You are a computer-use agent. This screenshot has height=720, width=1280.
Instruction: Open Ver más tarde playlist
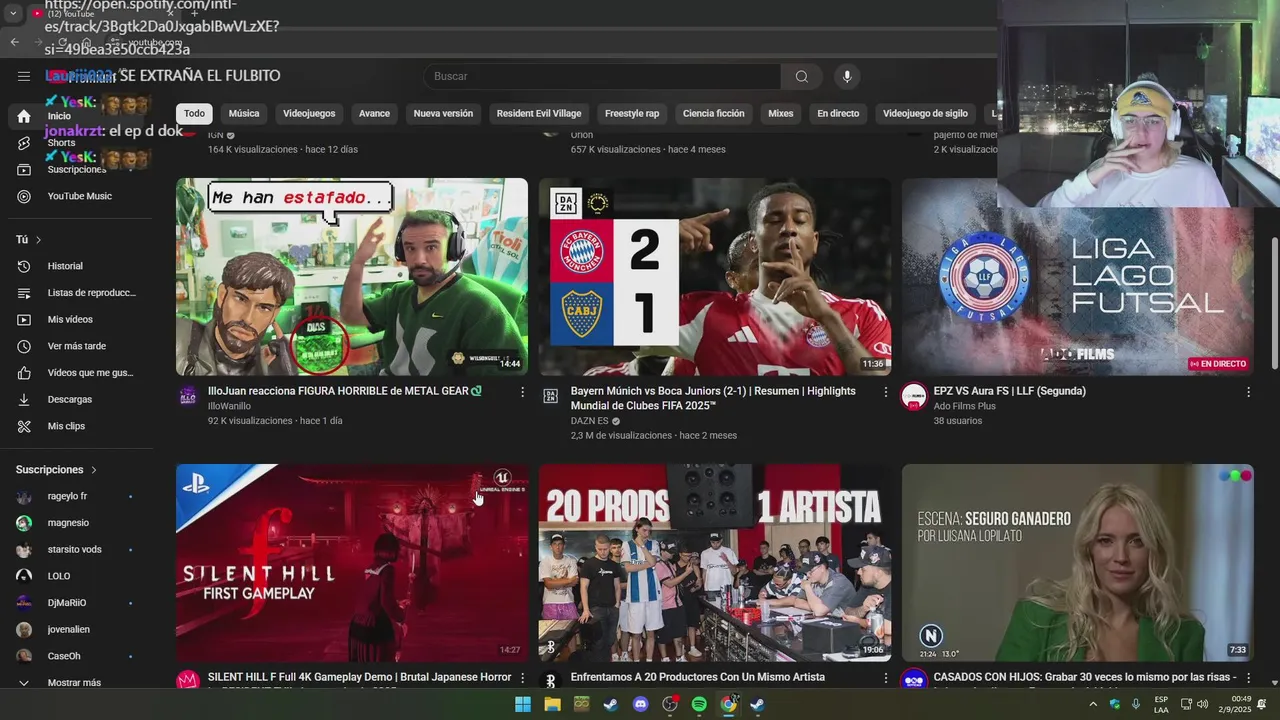pyautogui.click(x=76, y=346)
